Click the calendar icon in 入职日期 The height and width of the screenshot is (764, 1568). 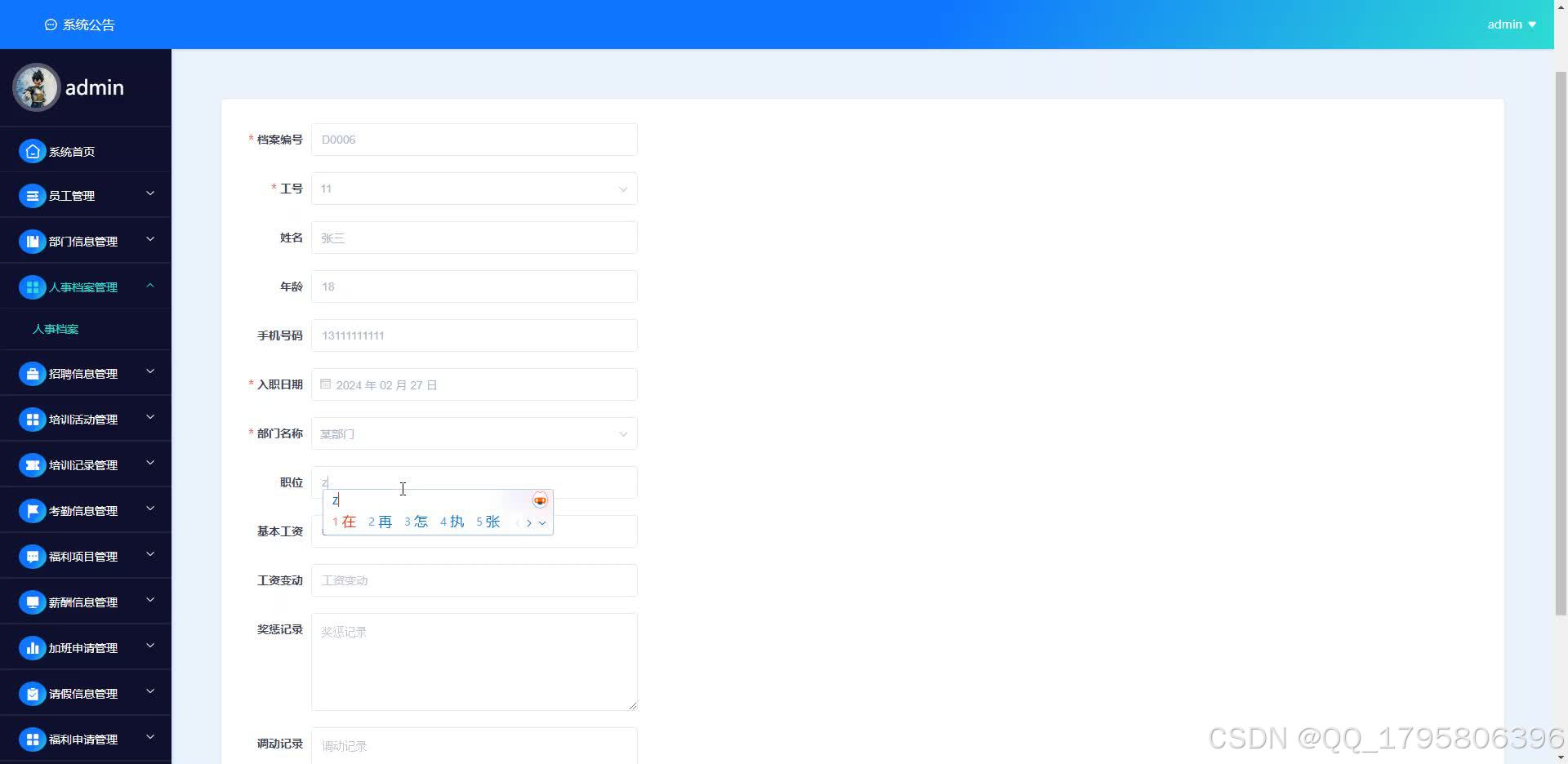pyautogui.click(x=325, y=384)
